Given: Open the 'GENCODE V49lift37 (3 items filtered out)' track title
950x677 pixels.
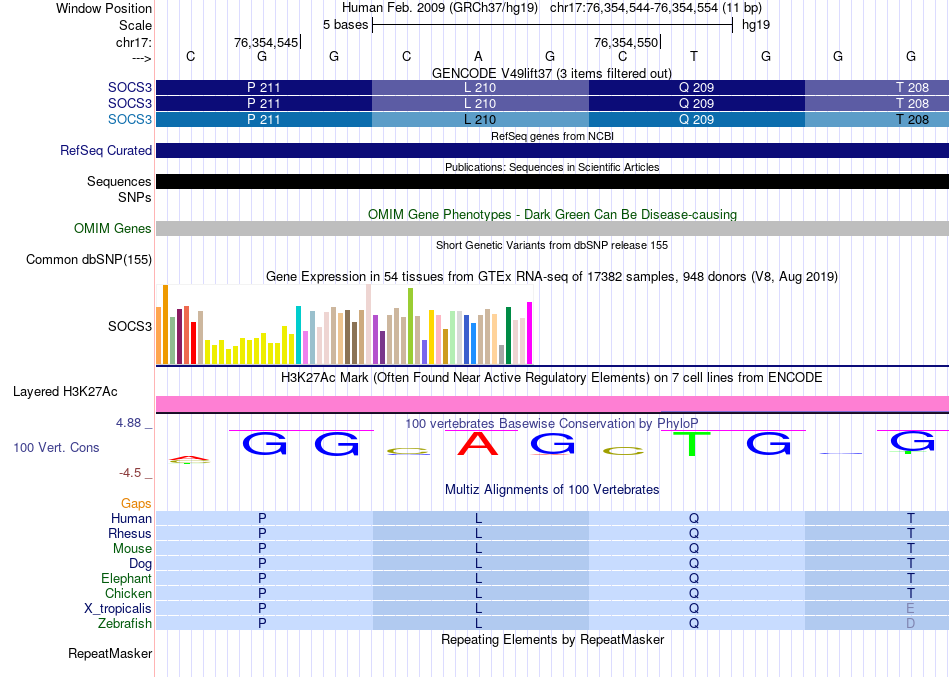Looking at the screenshot, I should click(x=551, y=73).
